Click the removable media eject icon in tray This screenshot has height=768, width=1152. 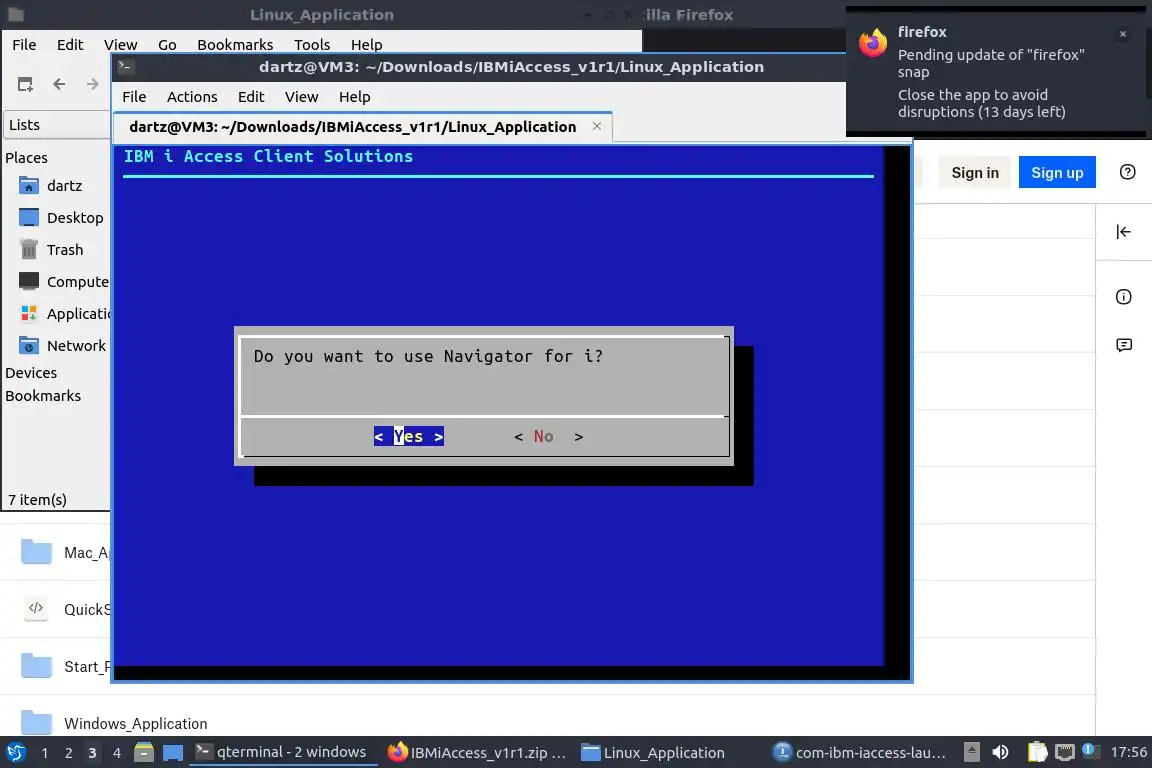coord(971,753)
